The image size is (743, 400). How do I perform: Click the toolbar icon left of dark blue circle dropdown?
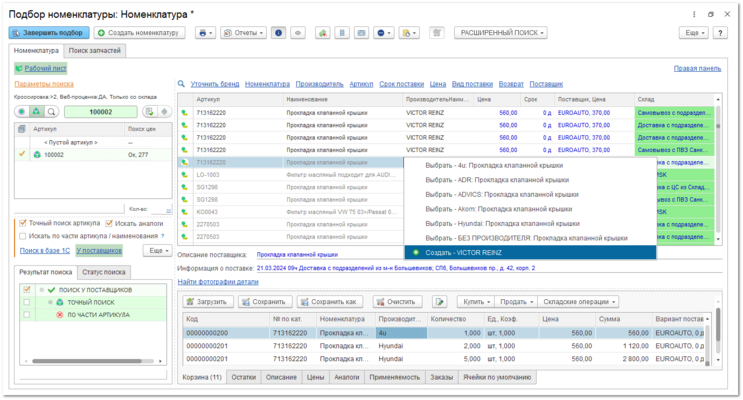(361, 33)
